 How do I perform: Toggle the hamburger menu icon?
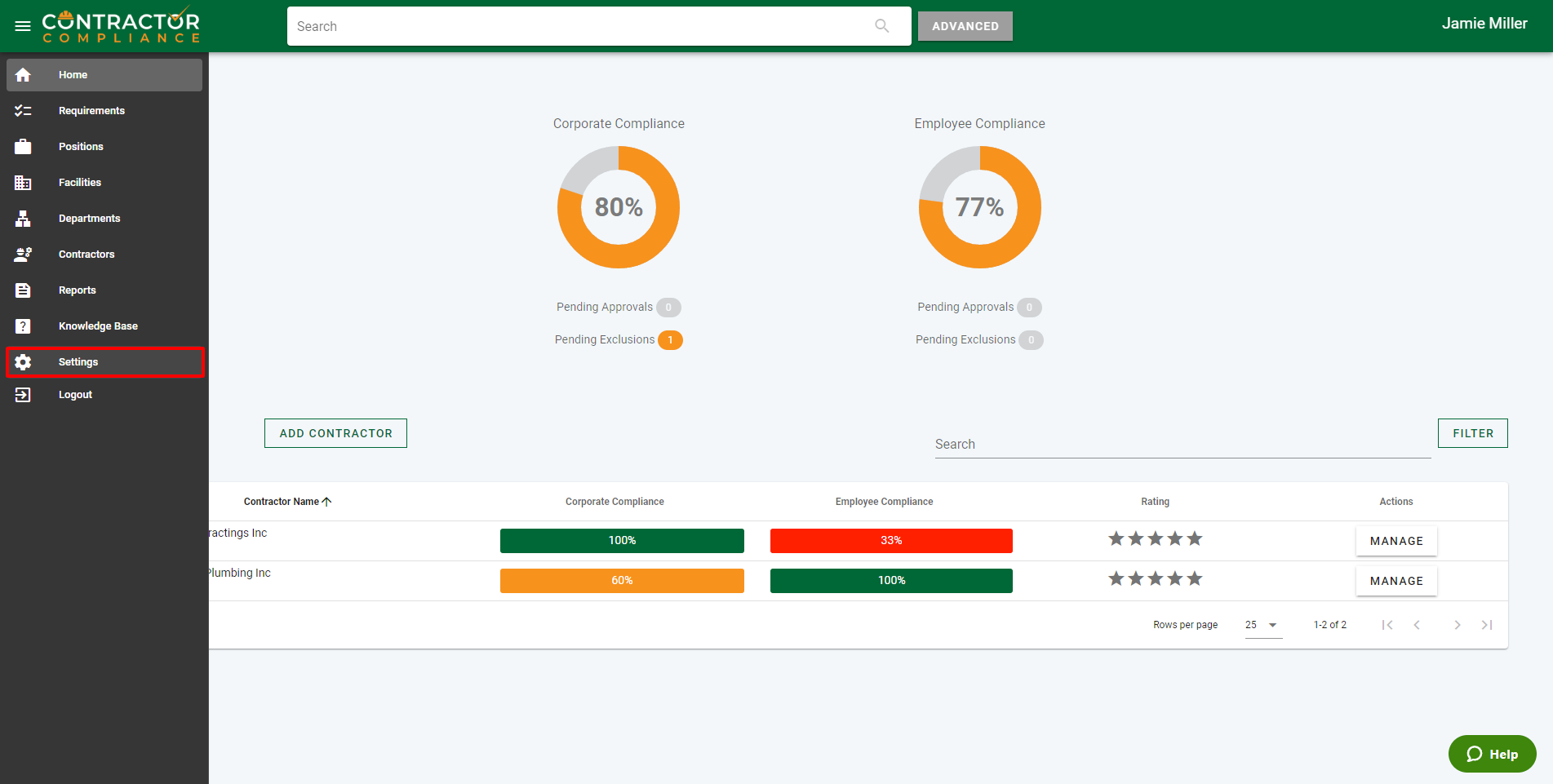23,26
